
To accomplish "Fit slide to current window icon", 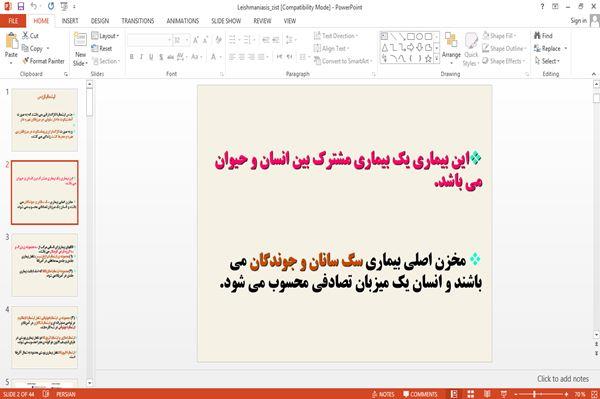I will [595, 394].
